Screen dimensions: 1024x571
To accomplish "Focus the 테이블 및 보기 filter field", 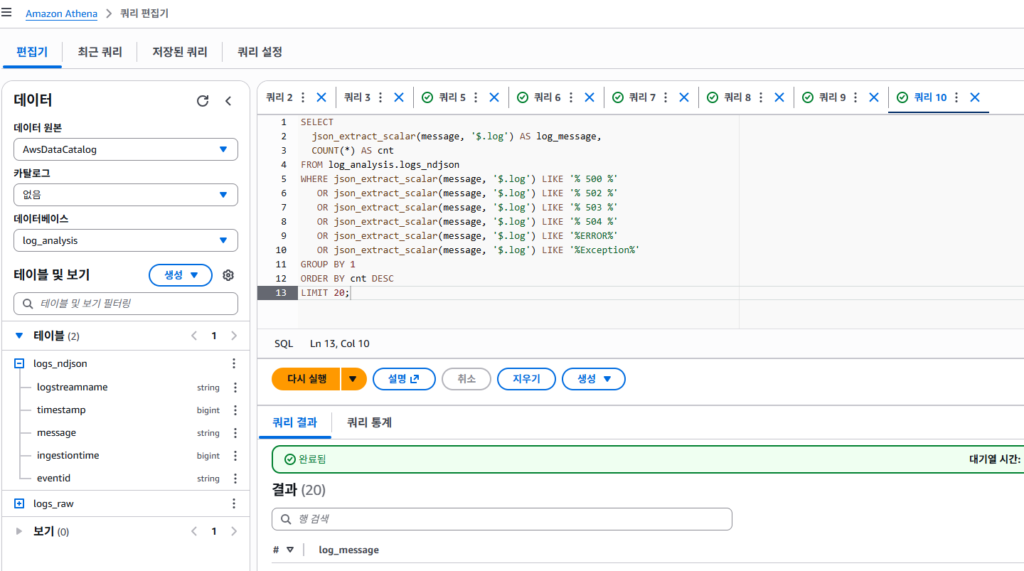I will (x=125, y=303).
